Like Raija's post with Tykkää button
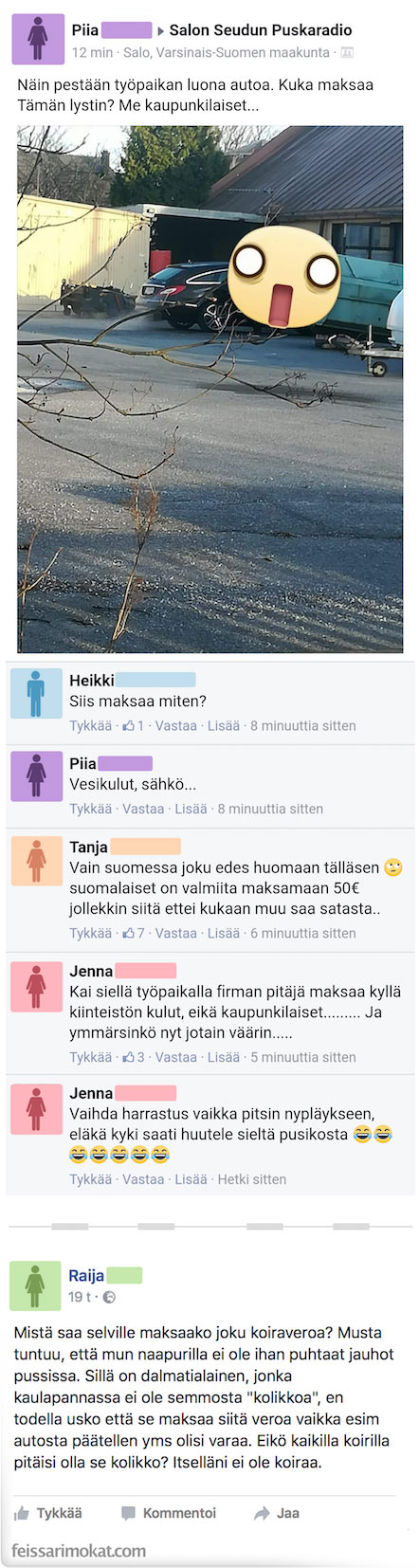Viewport: 419px width, 1568px height. click(47, 1513)
